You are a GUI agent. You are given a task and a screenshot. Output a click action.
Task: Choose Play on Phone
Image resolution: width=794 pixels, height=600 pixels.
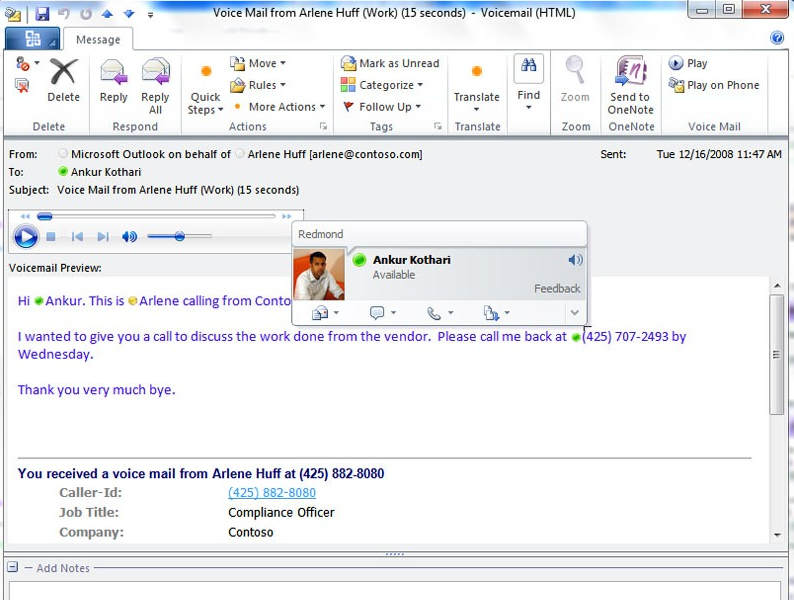click(x=714, y=85)
